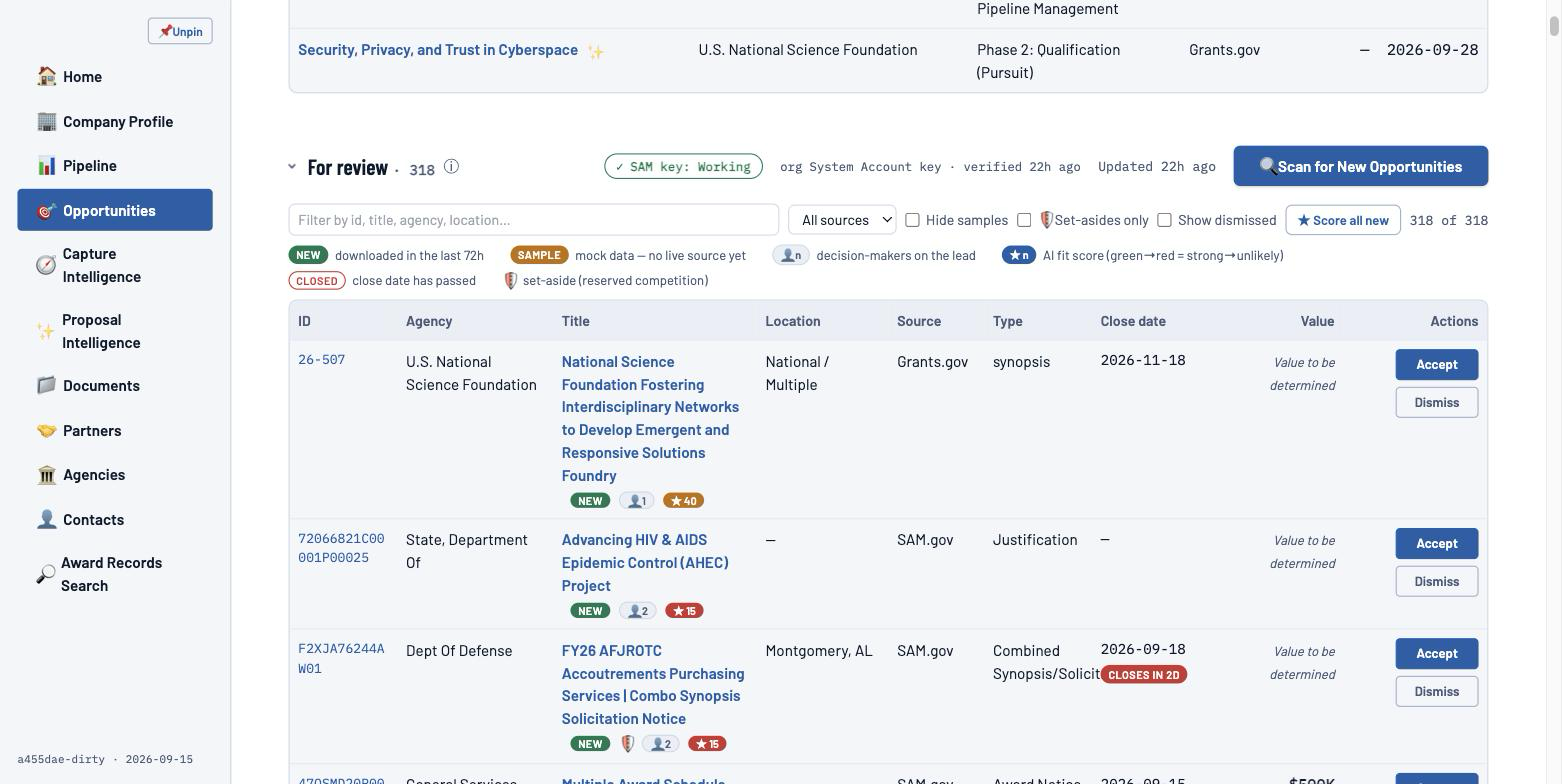The image size is (1562, 784).
Task: Click the Pipeline bar chart icon
Action: coord(46,165)
